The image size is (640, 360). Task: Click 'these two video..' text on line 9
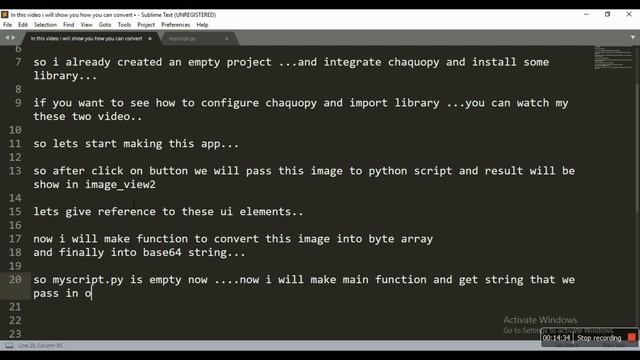[88, 116]
